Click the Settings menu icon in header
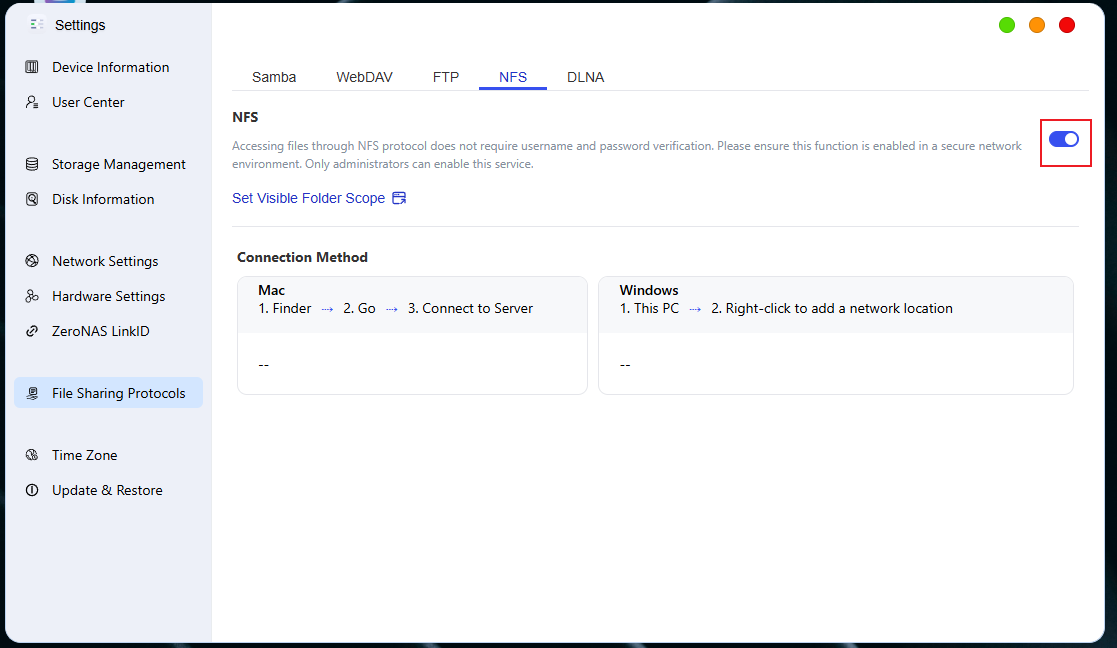Viewport: 1117px width, 648px height. (37, 24)
